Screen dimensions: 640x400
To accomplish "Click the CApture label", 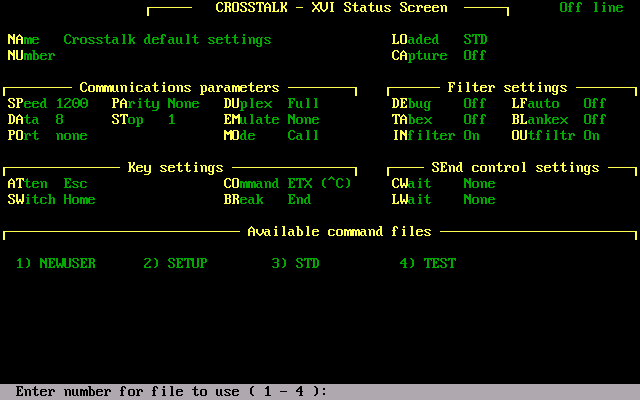I will [x=420, y=56].
